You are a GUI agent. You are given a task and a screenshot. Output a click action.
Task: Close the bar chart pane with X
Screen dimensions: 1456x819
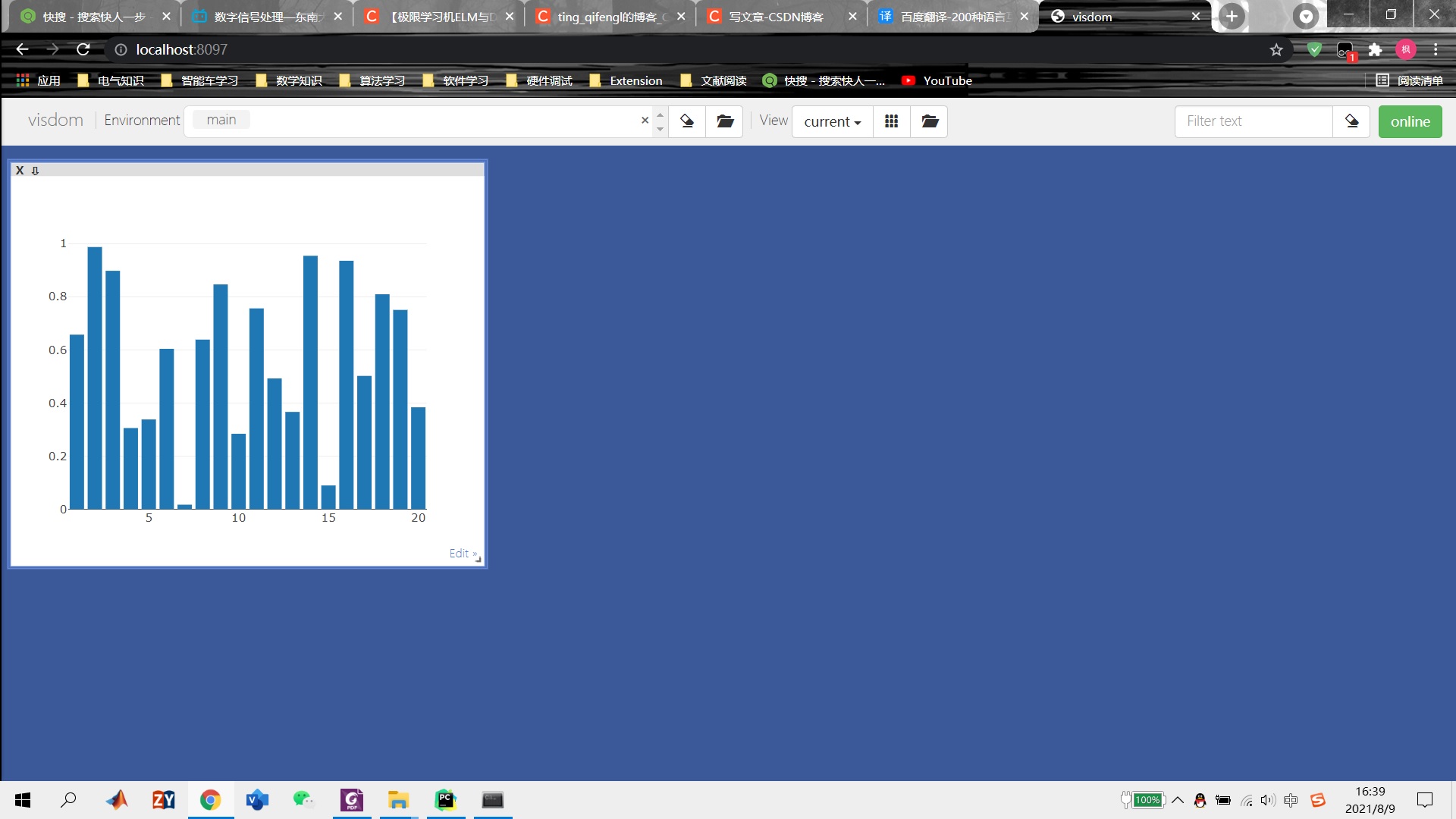[20, 171]
